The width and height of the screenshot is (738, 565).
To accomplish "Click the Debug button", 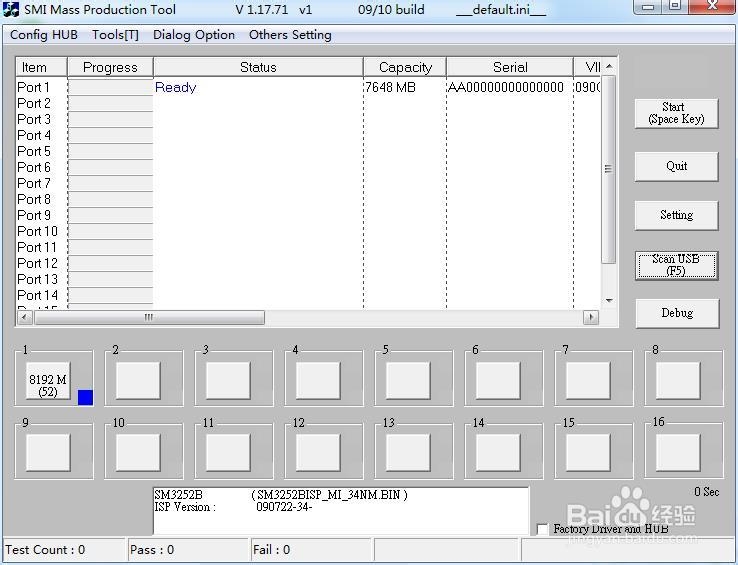I will point(677,313).
